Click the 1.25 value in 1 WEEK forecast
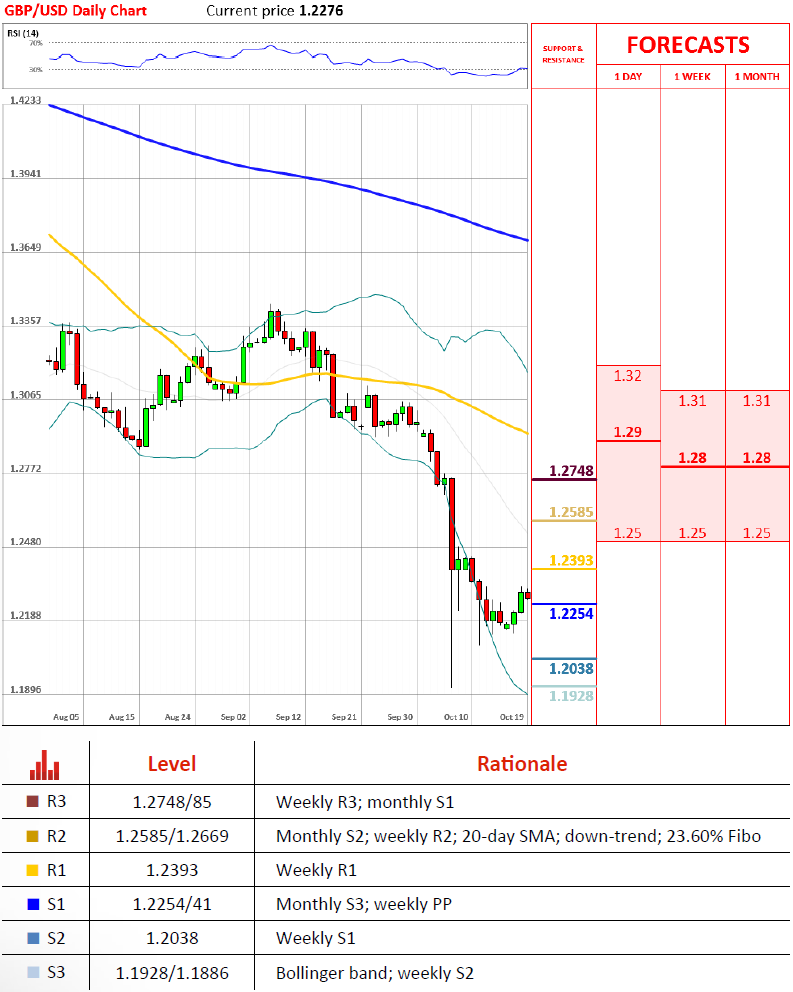The image size is (793, 992). pyautogui.click(x=692, y=533)
